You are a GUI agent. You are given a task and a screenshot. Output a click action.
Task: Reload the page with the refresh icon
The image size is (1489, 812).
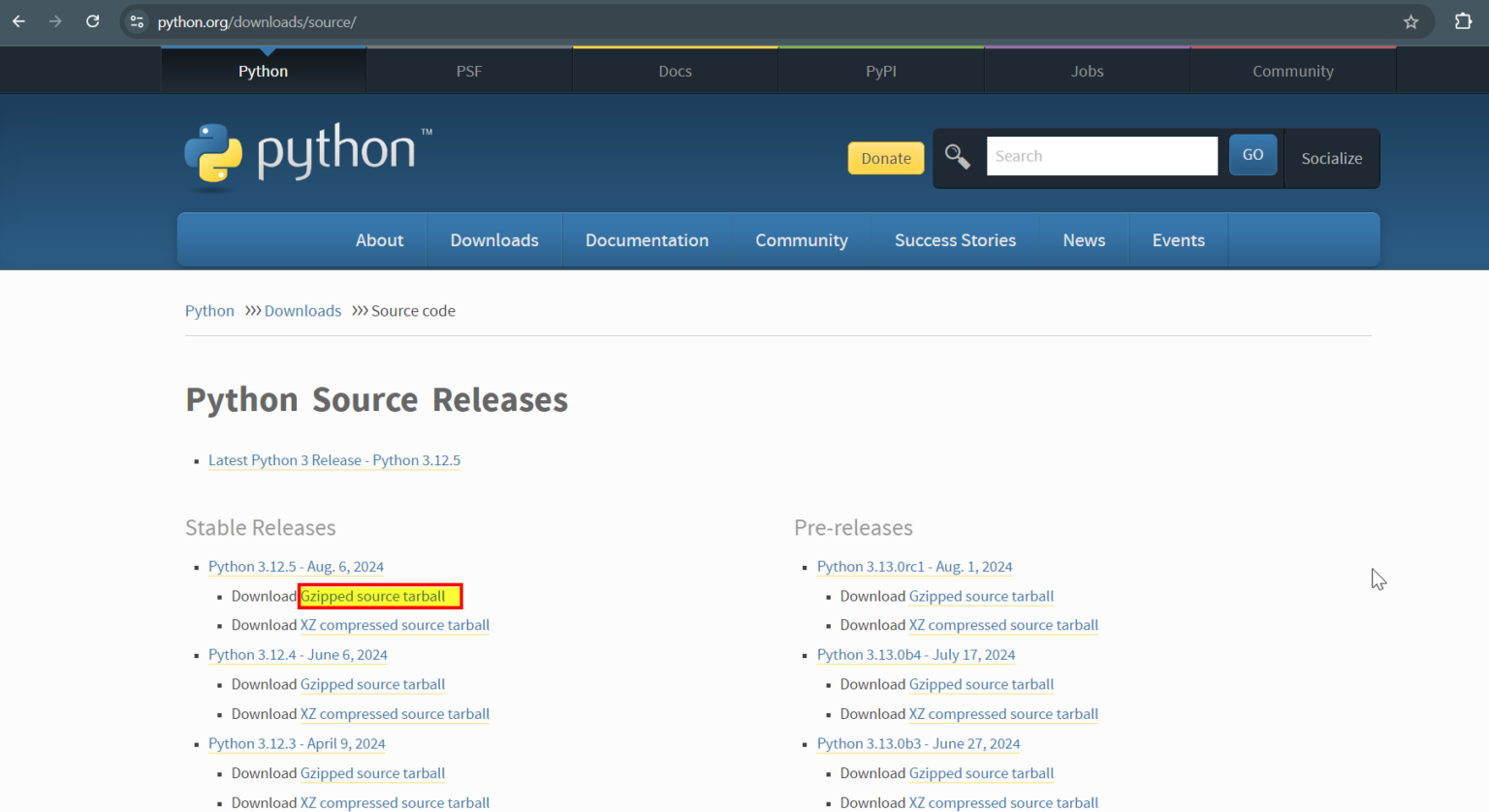pos(92,21)
